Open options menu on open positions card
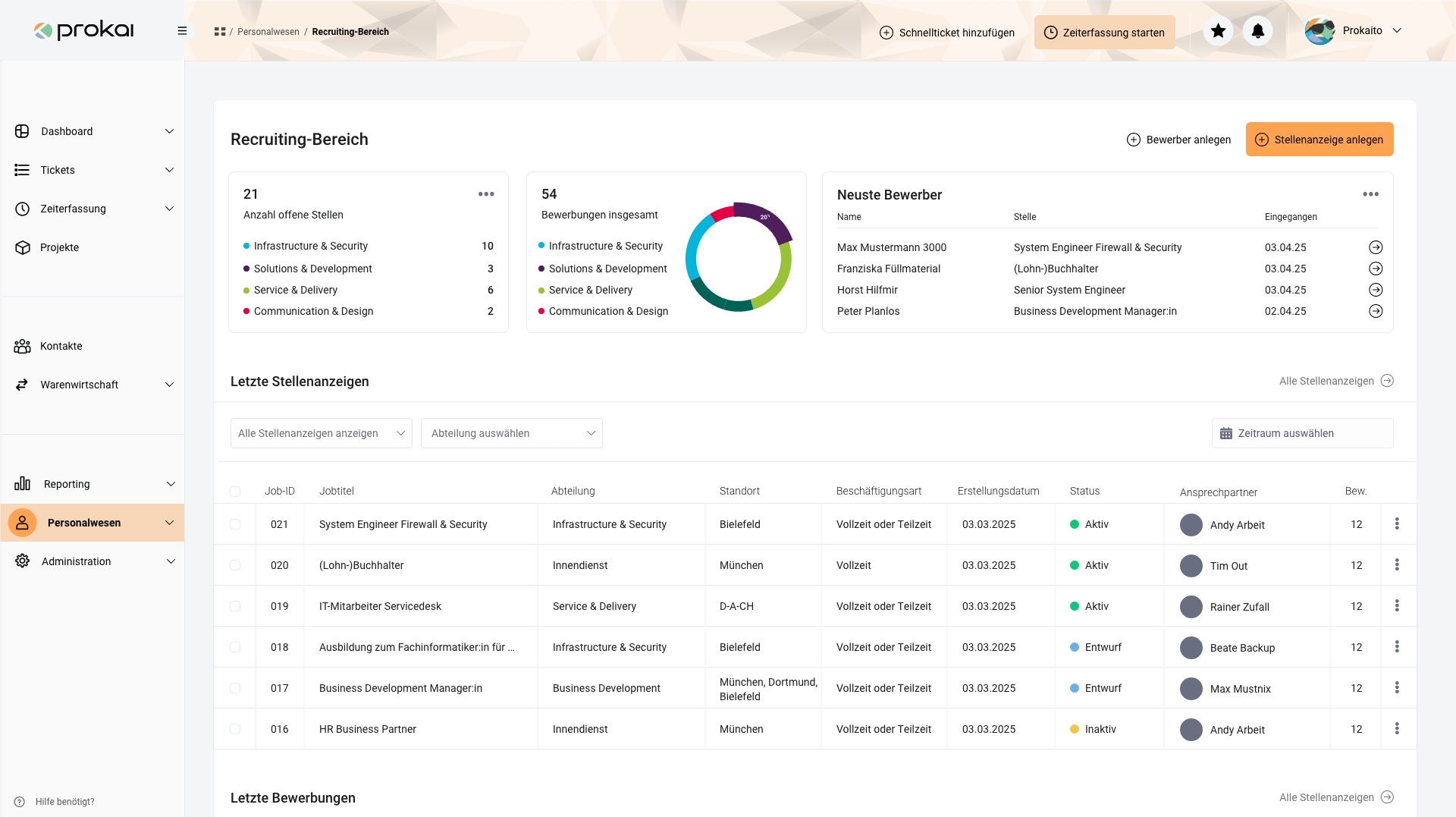 pyautogui.click(x=486, y=194)
